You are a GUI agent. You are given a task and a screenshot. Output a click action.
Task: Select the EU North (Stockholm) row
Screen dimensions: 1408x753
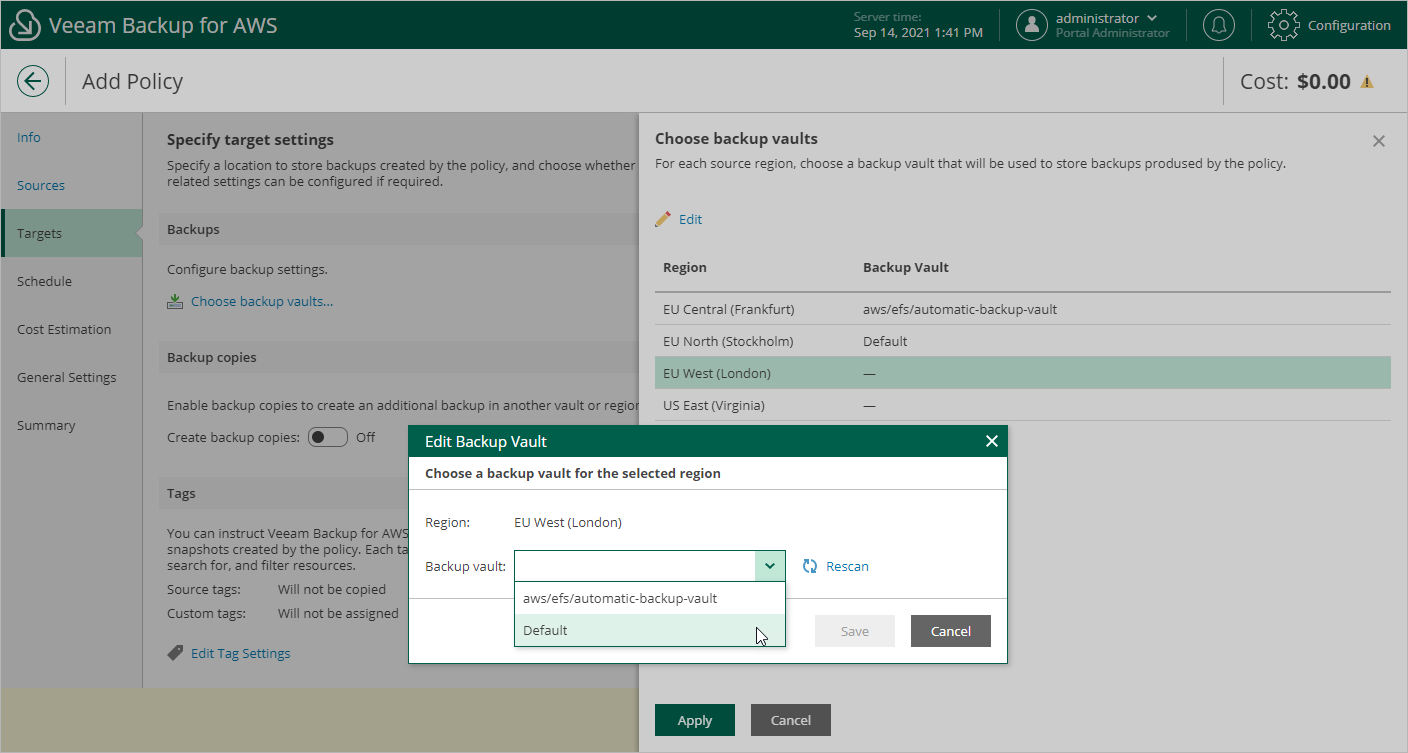point(1023,341)
